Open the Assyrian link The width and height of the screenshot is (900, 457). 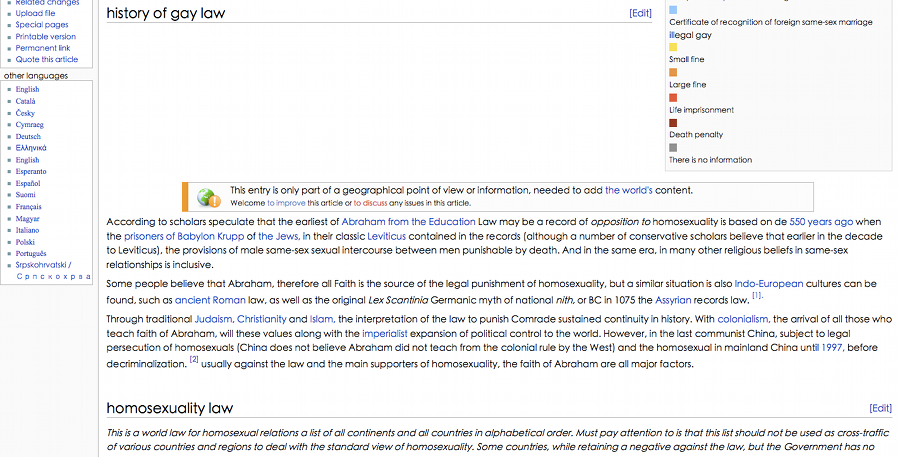673,300
